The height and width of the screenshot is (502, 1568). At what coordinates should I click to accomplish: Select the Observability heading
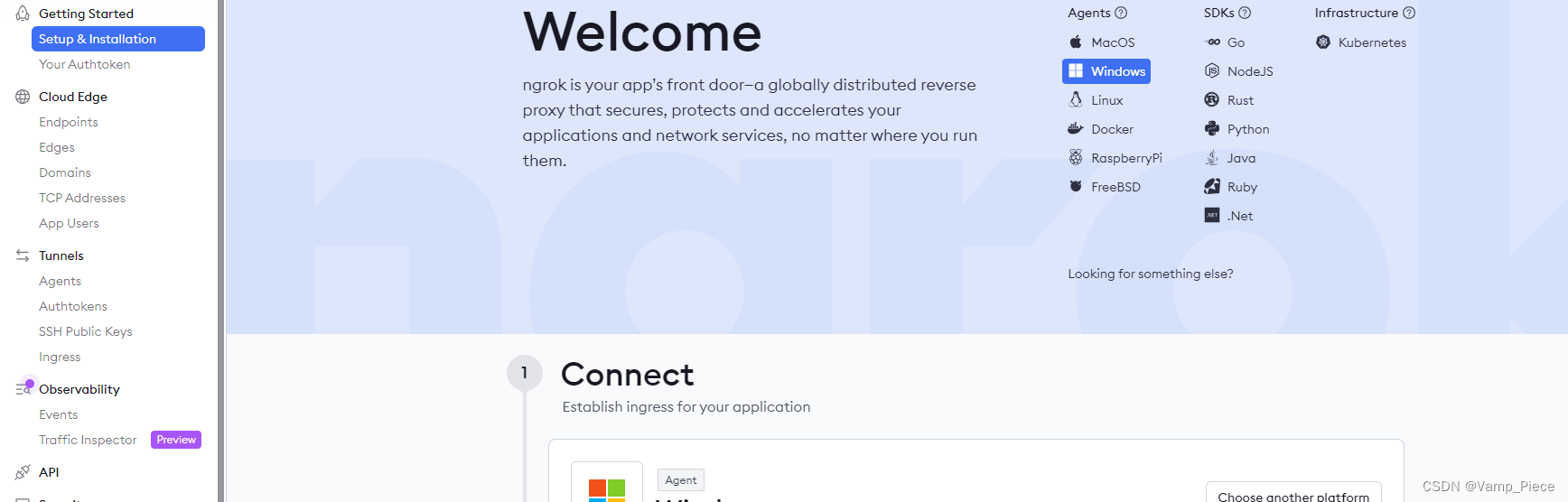[x=79, y=389]
